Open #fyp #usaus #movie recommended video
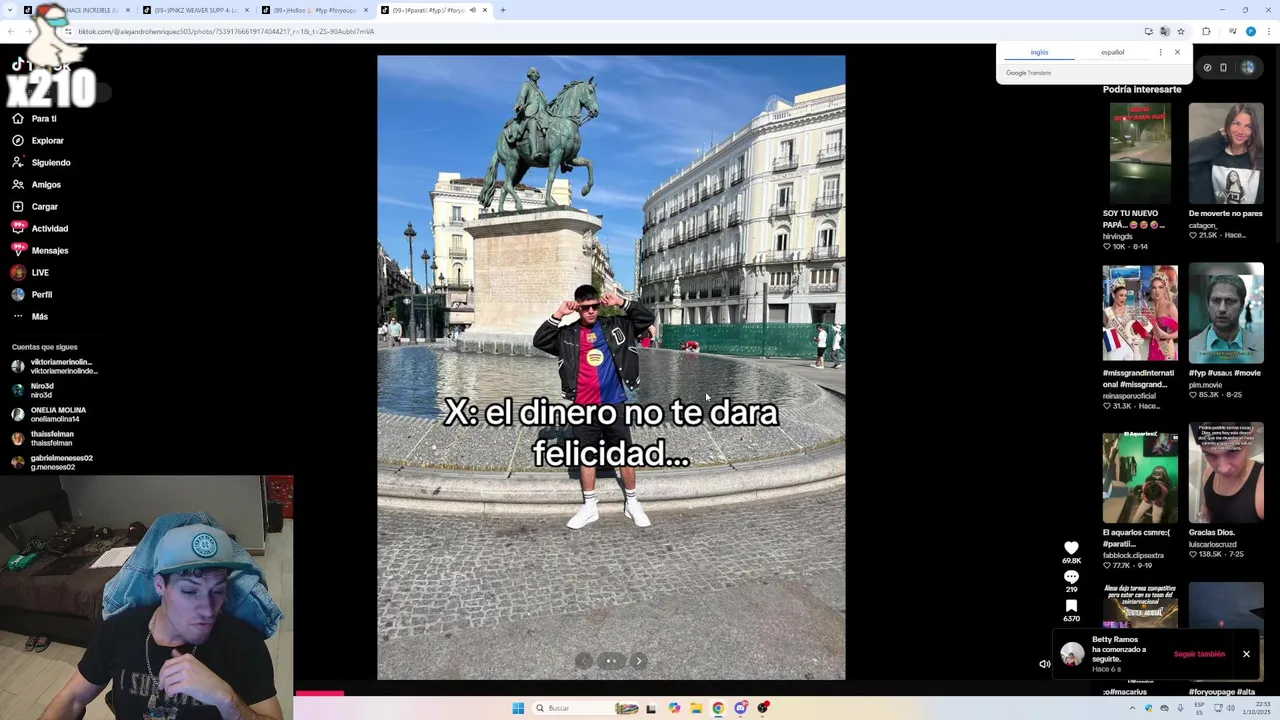The image size is (1280, 720). tap(1226, 313)
